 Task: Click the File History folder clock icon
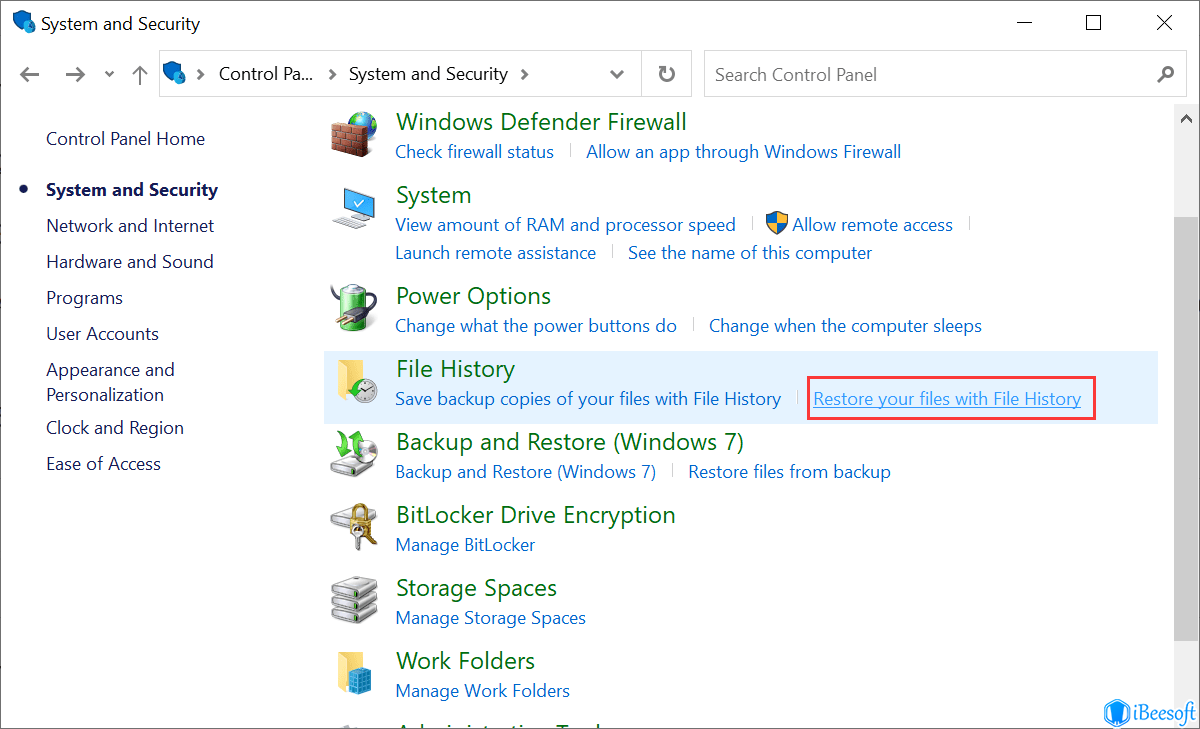point(356,382)
